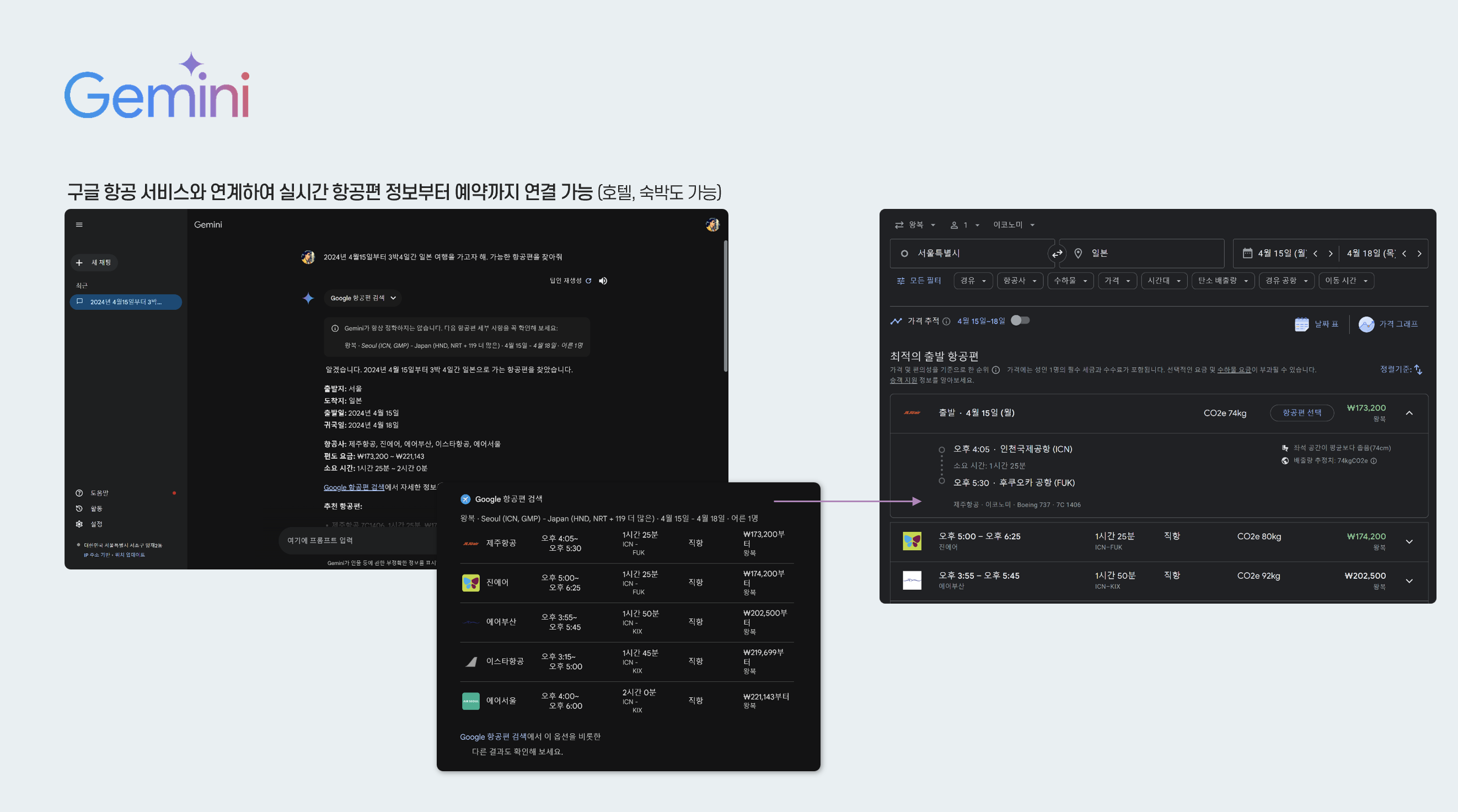Open calendar via the date icon
Viewport: 1458px width, 812px height.
(x=1247, y=254)
